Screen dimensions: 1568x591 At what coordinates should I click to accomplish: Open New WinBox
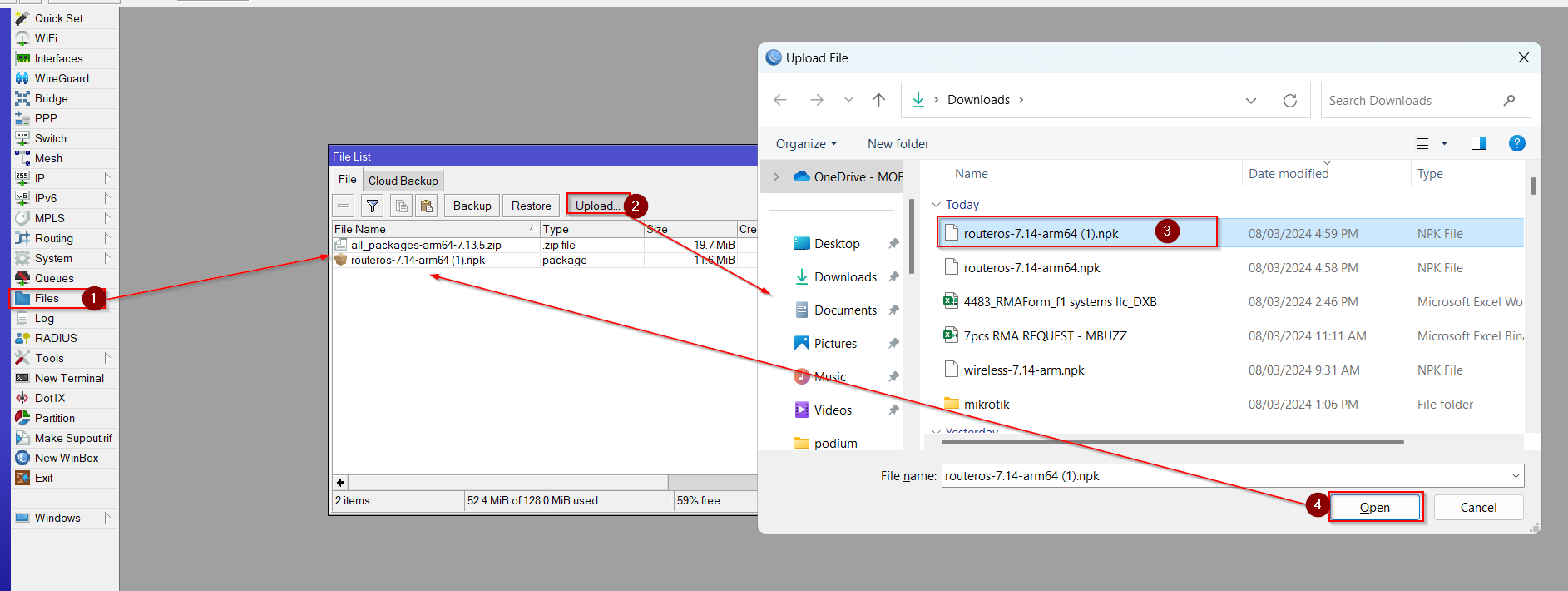point(67,458)
